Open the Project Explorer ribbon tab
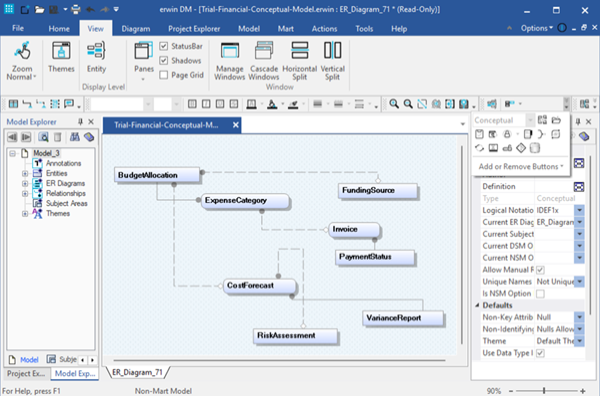 pos(194,29)
